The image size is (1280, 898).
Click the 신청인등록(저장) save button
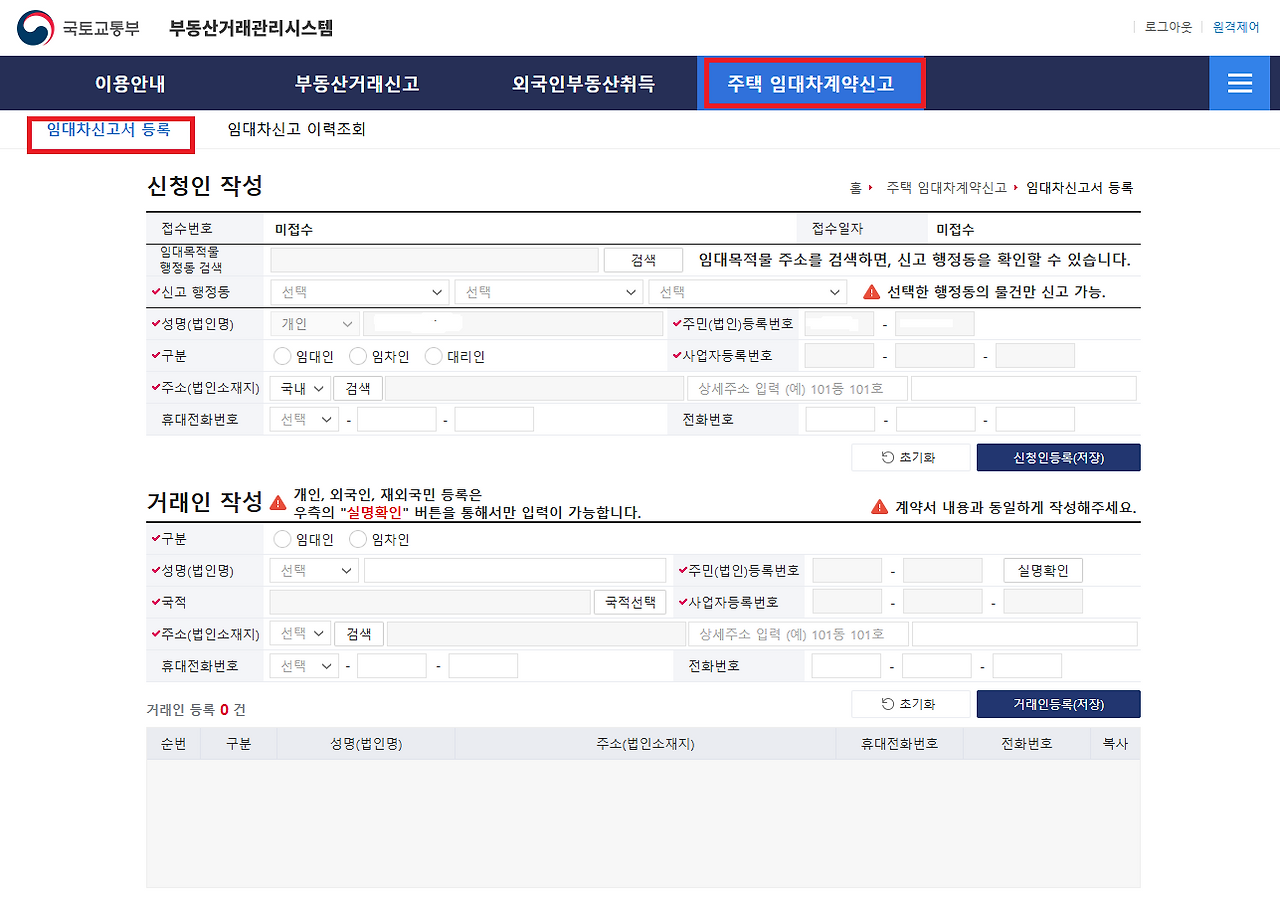(1058, 456)
